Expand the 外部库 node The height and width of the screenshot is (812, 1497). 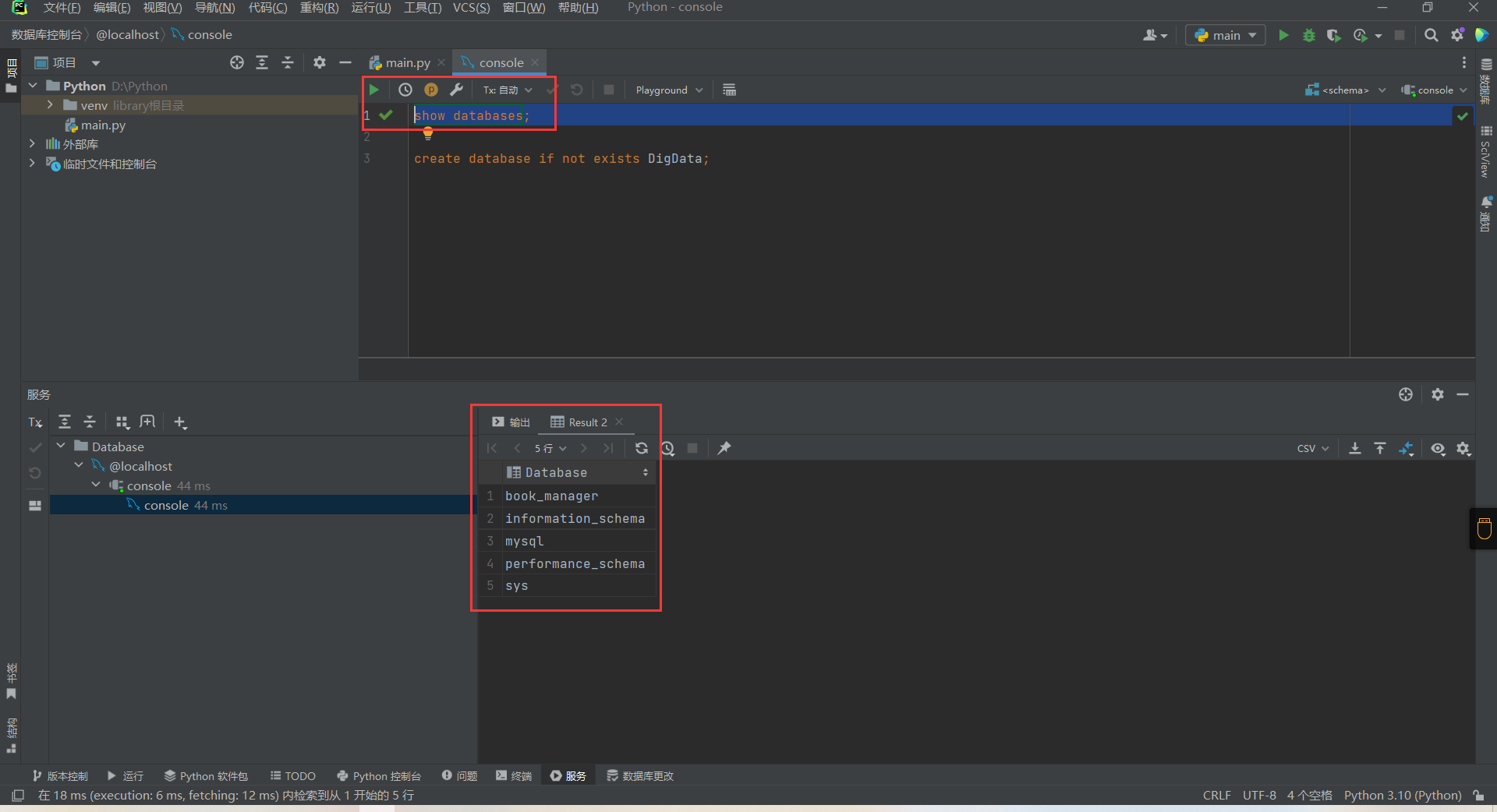click(x=32, y=143)
